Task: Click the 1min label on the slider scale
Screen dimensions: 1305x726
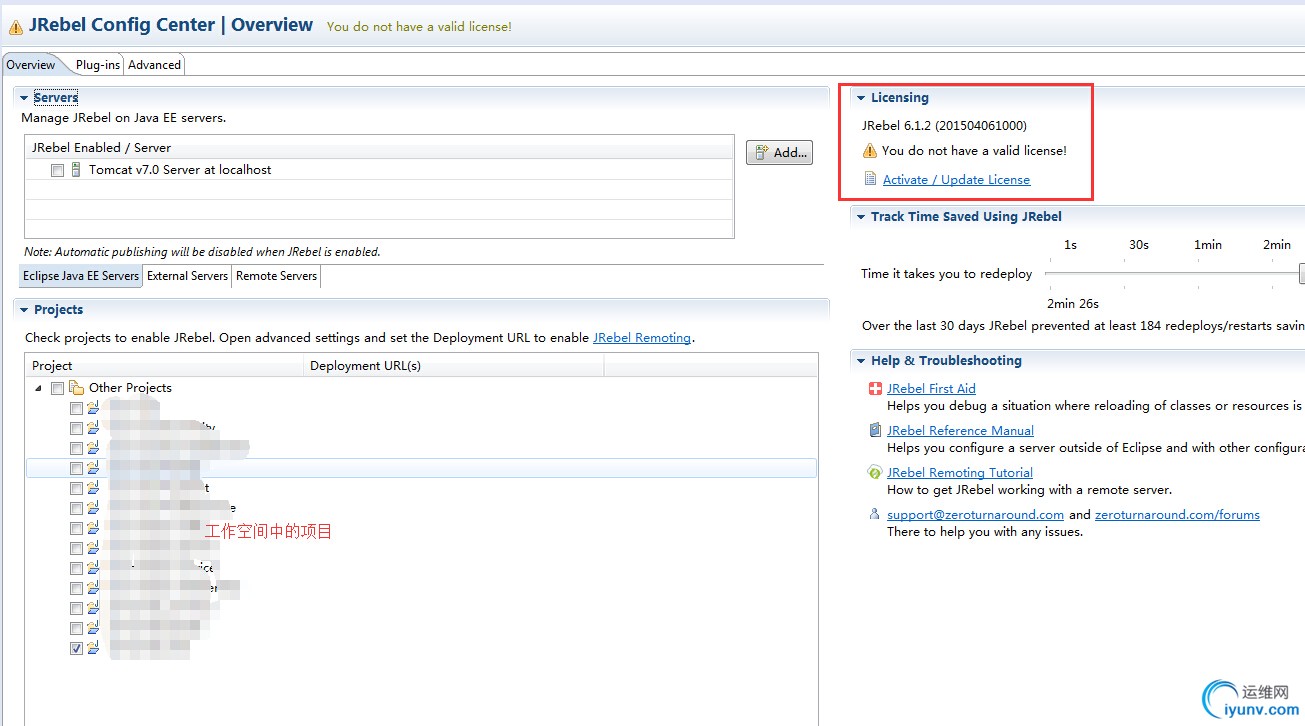Action: click(x=1208, y=245)
